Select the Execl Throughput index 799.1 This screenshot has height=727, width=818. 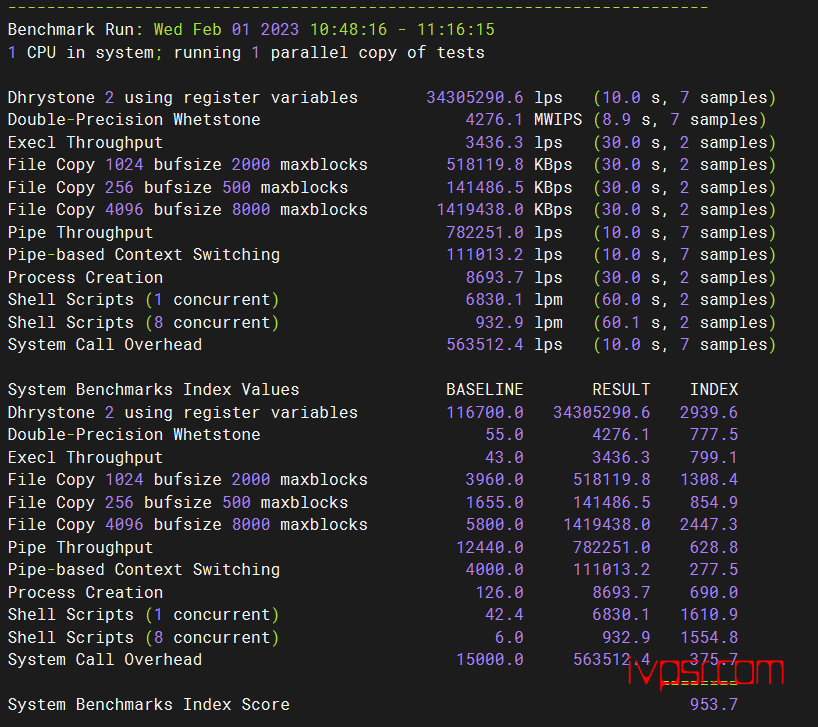click(714, 457)
